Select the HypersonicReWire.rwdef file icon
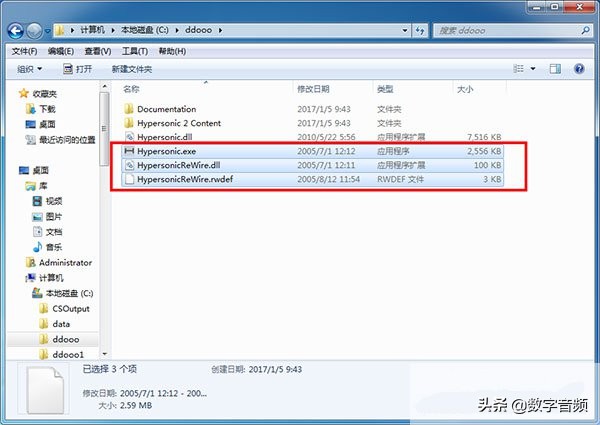Image resolution: width=600 pixels, height=425 pixels. pyautogui.click(x=129, y=179)
